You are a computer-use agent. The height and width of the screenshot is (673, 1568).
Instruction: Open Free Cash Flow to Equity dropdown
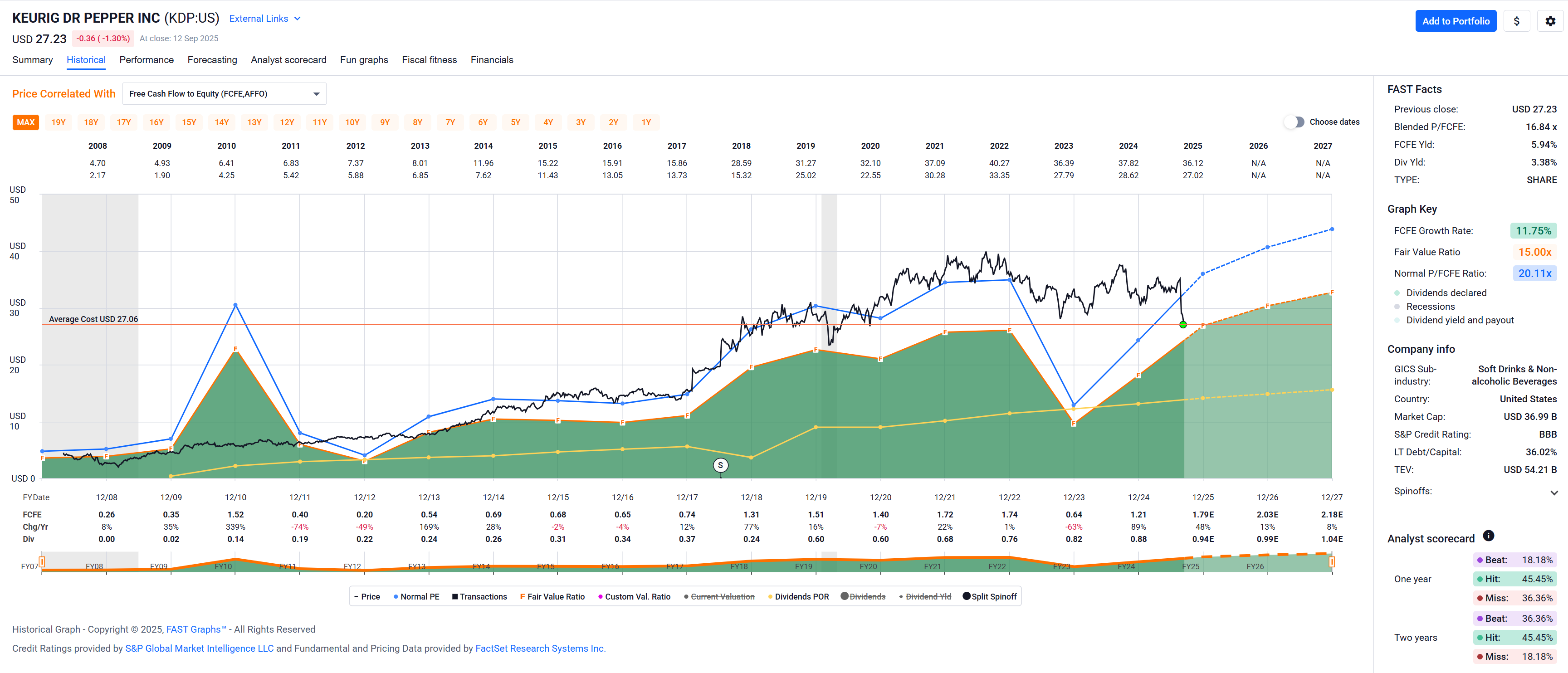tap(224, 94)
